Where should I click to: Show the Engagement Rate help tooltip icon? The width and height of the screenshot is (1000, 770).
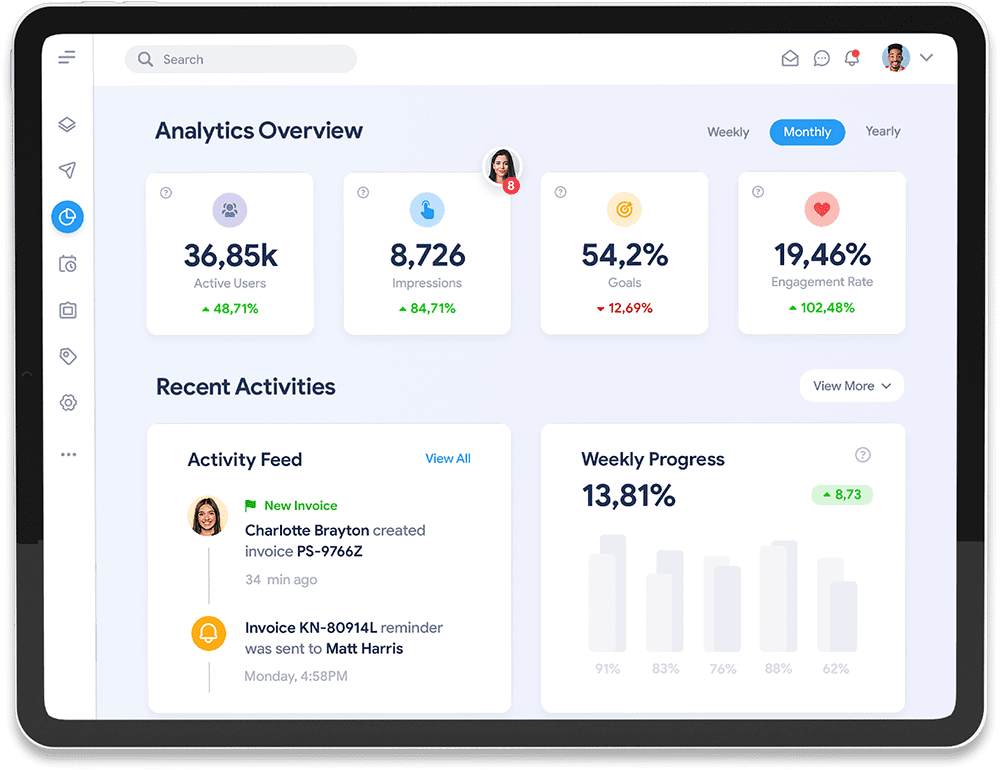click(x=758, y=193)
